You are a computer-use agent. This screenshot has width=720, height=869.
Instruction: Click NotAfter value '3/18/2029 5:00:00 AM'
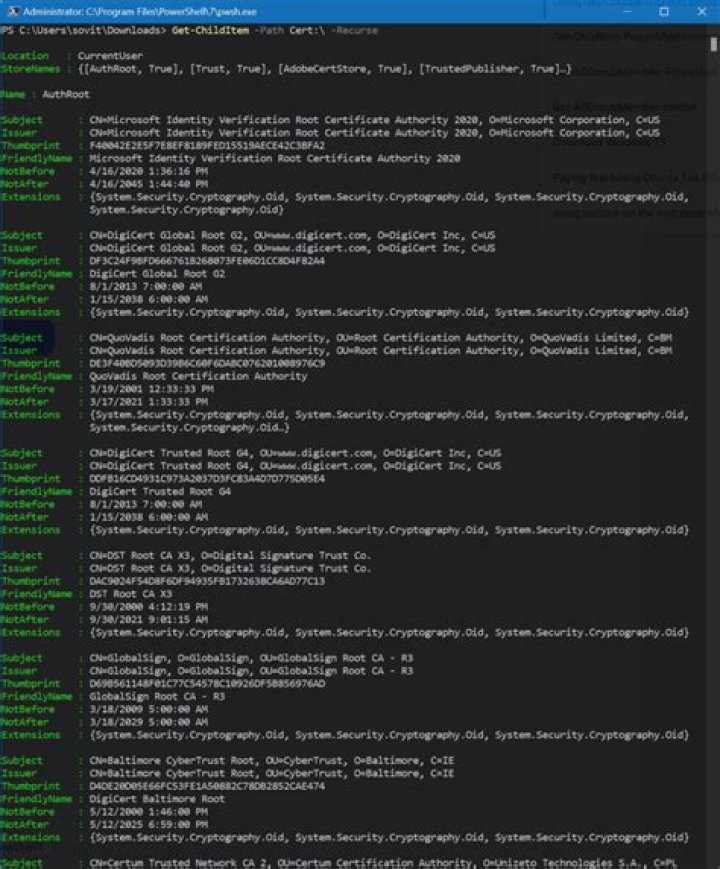tap(149, 722)
